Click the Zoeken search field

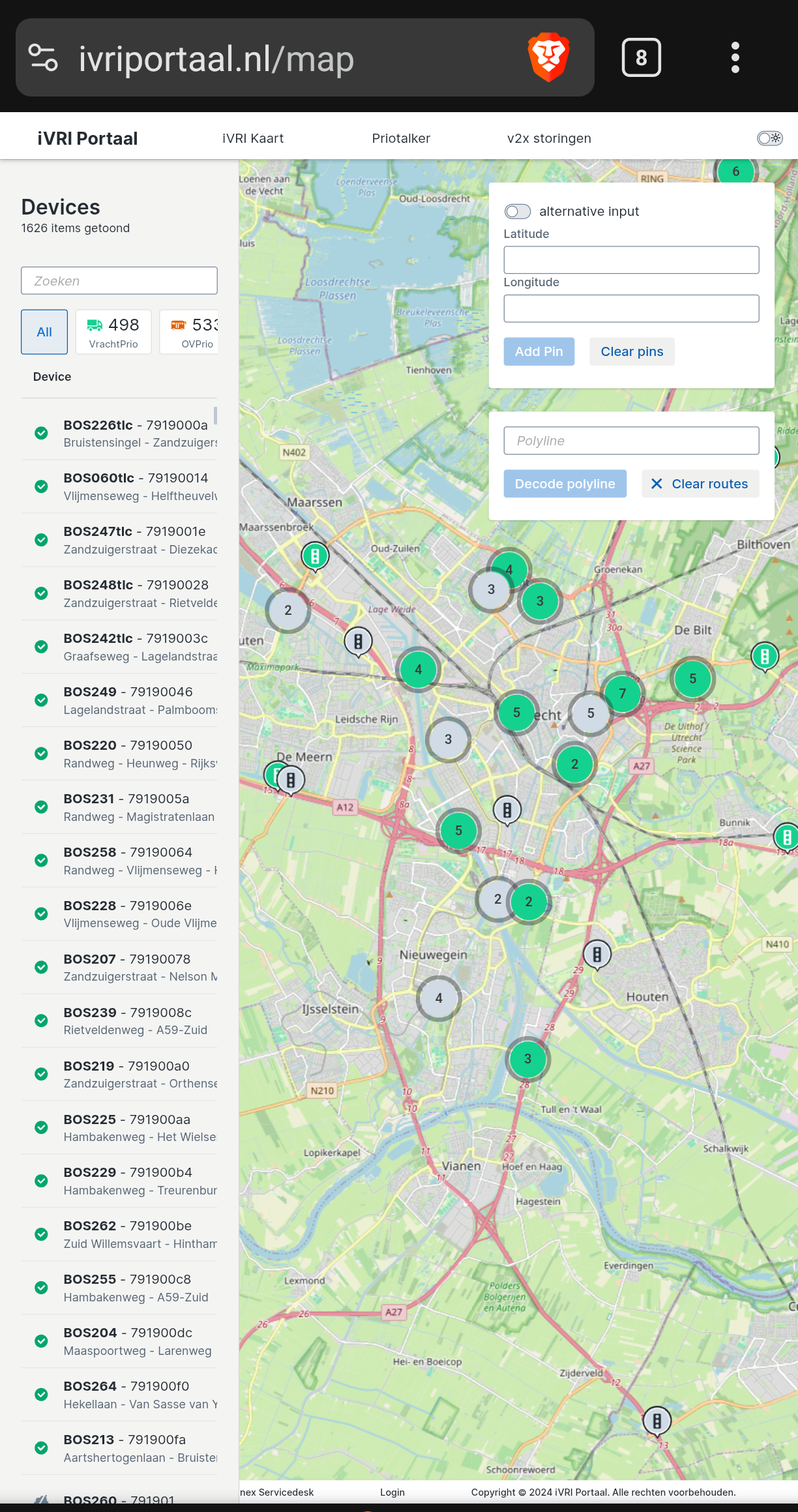[119, 281]
